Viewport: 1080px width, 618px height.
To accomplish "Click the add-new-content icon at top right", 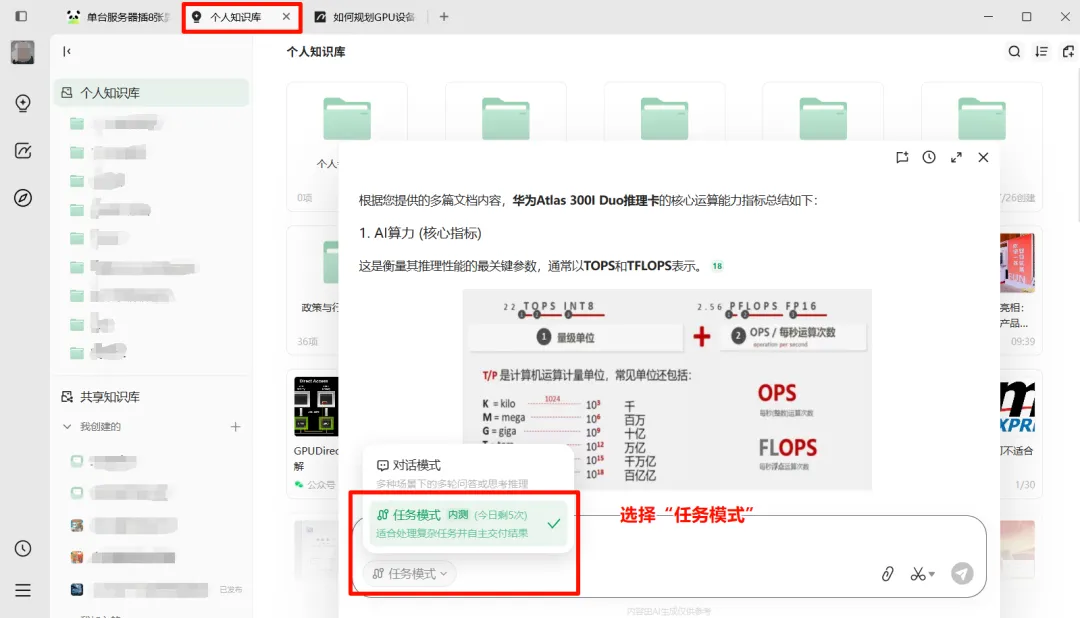I will click(x=1068, y=52).
